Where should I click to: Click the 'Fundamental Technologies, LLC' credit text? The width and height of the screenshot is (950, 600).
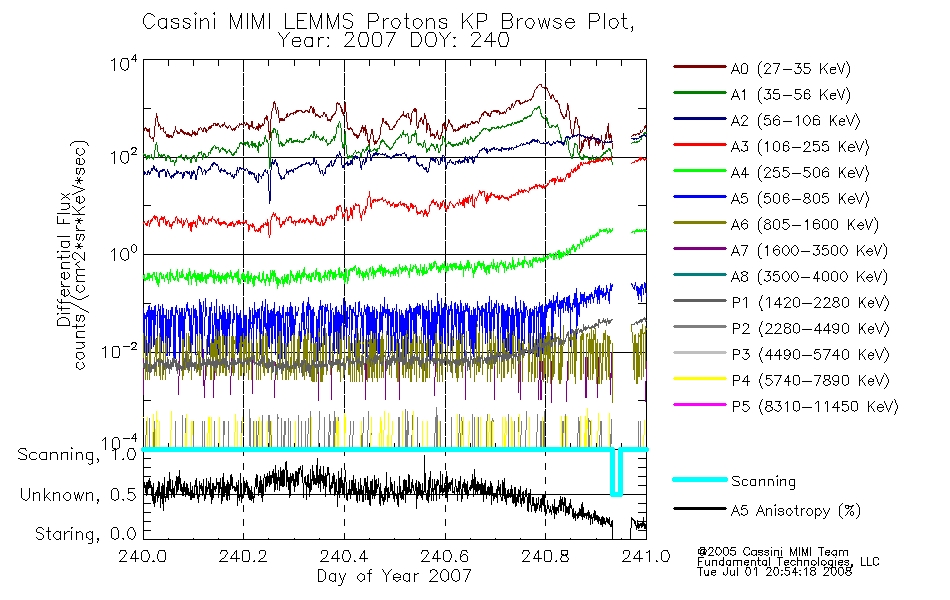coord(788,562)
